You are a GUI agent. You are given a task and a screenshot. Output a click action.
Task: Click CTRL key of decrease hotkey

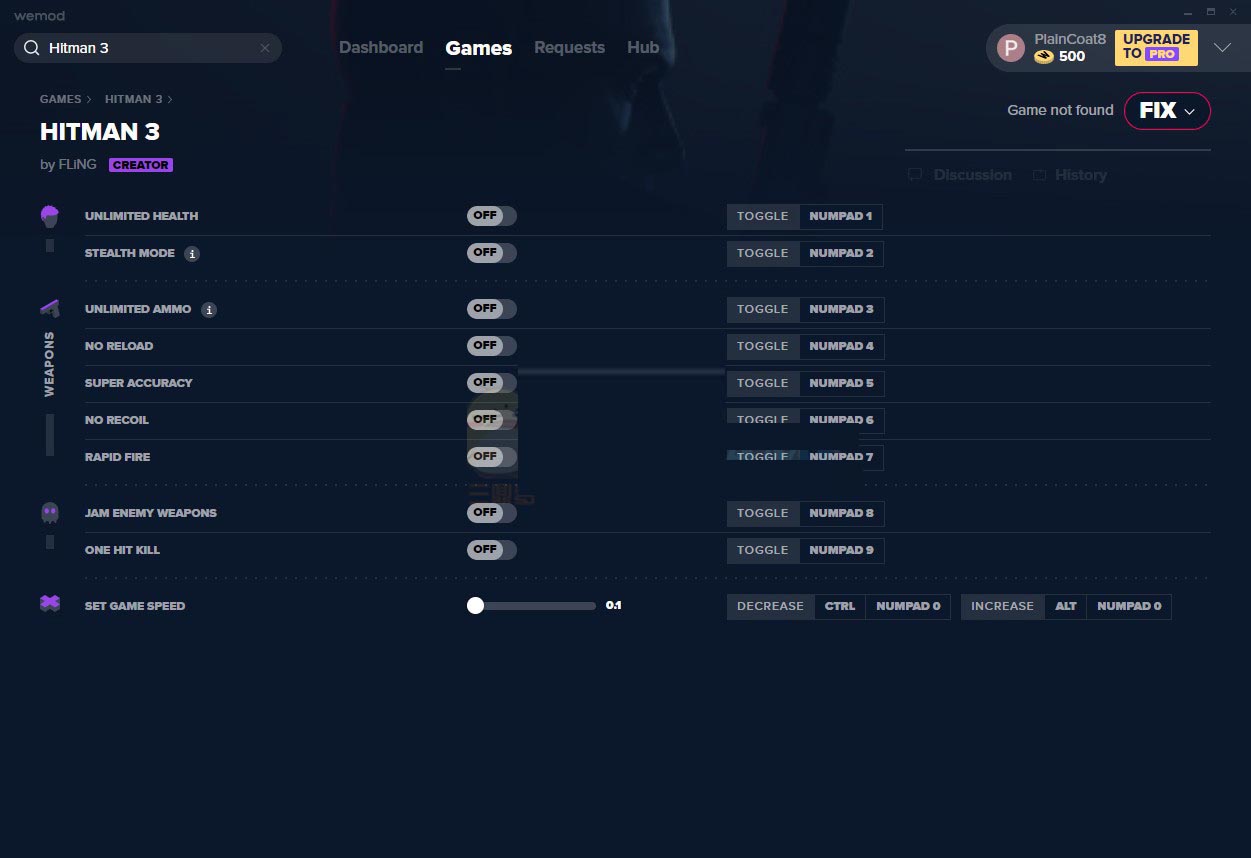(840, 607)
